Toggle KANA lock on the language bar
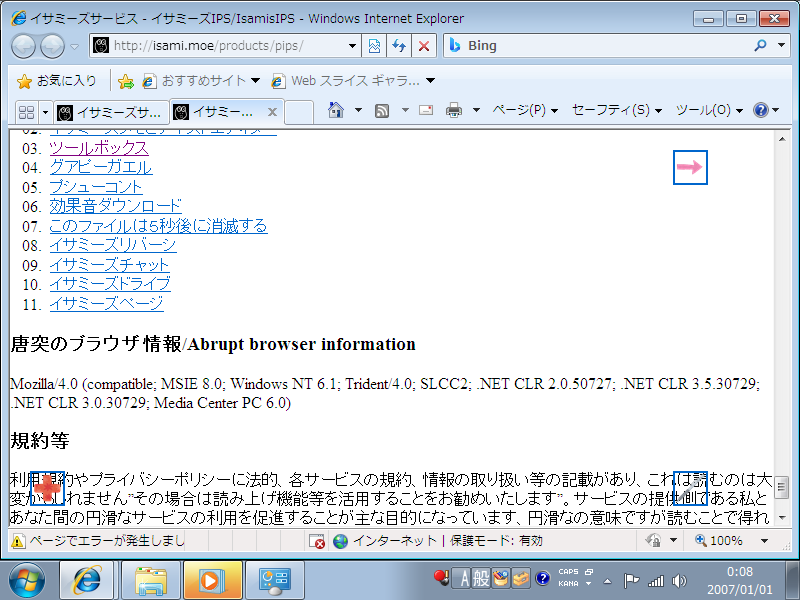 (x=568, y=584)
